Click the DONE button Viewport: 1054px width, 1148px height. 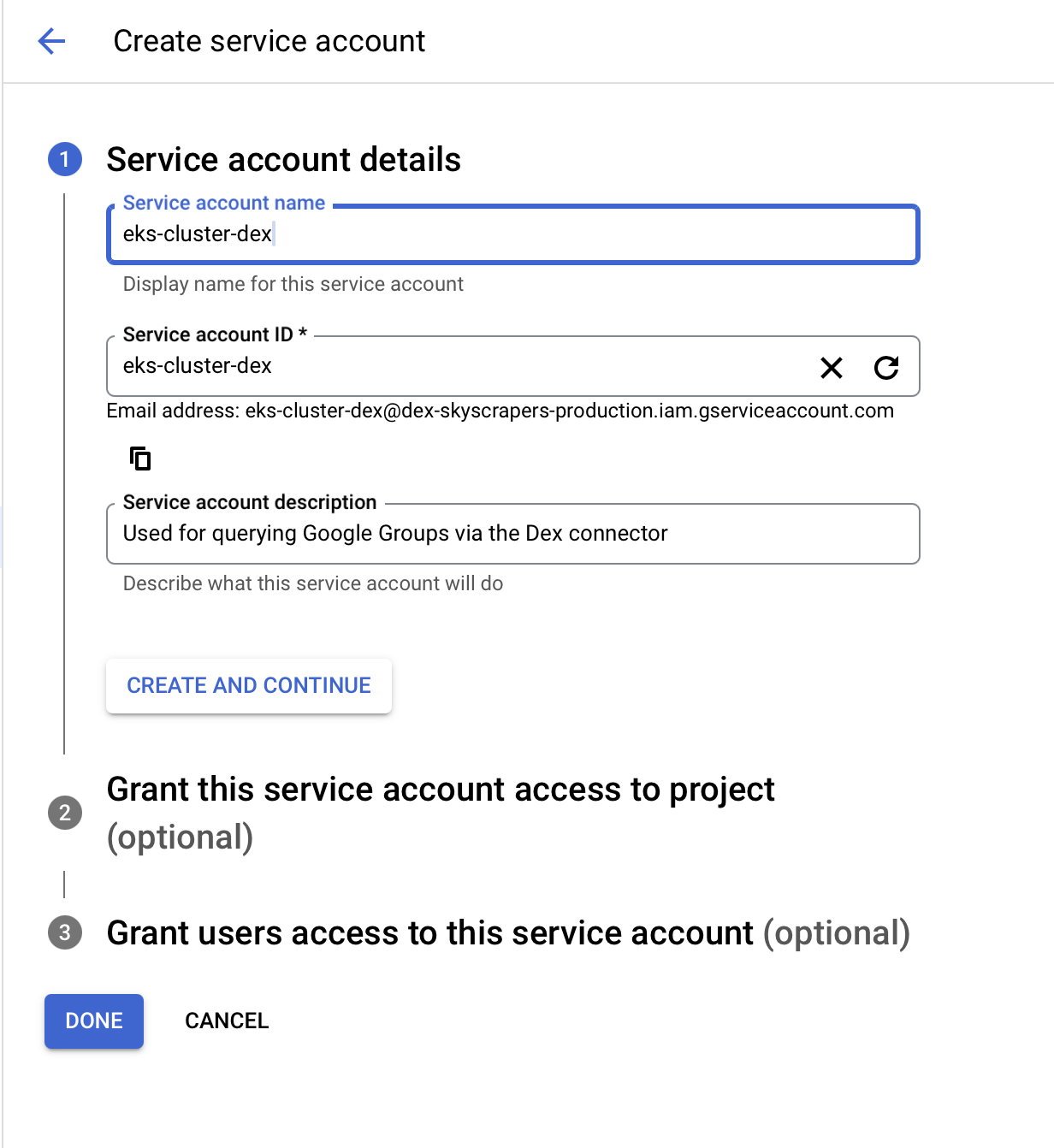pos(93,1021)
